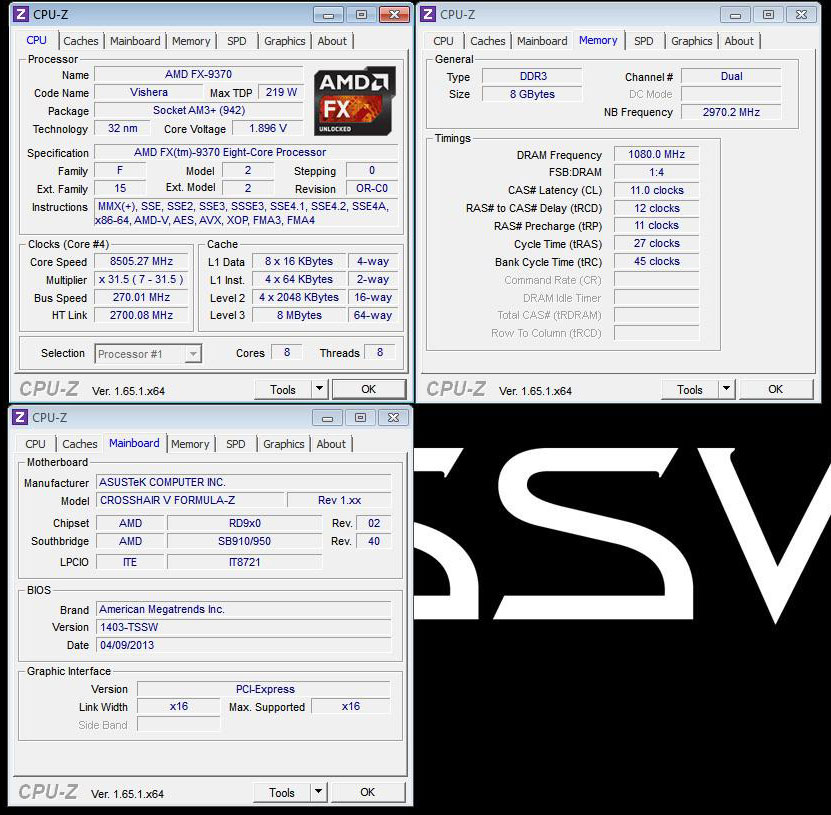Select SPD tab in Memory window
The width and height of the screenshot is (831, 815).
(x=643, y=41)
